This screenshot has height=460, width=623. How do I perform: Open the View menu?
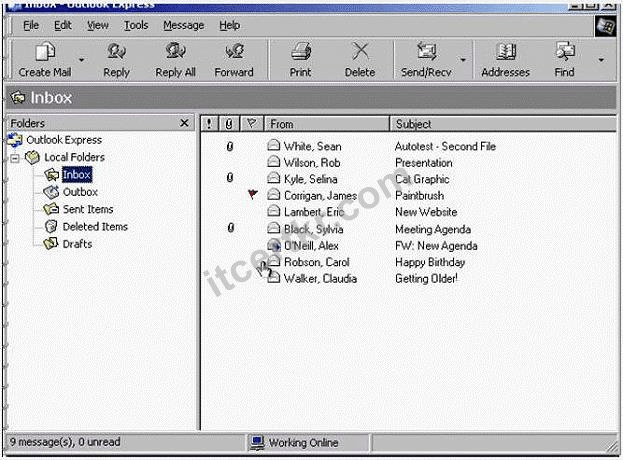[x=98, y=25]
